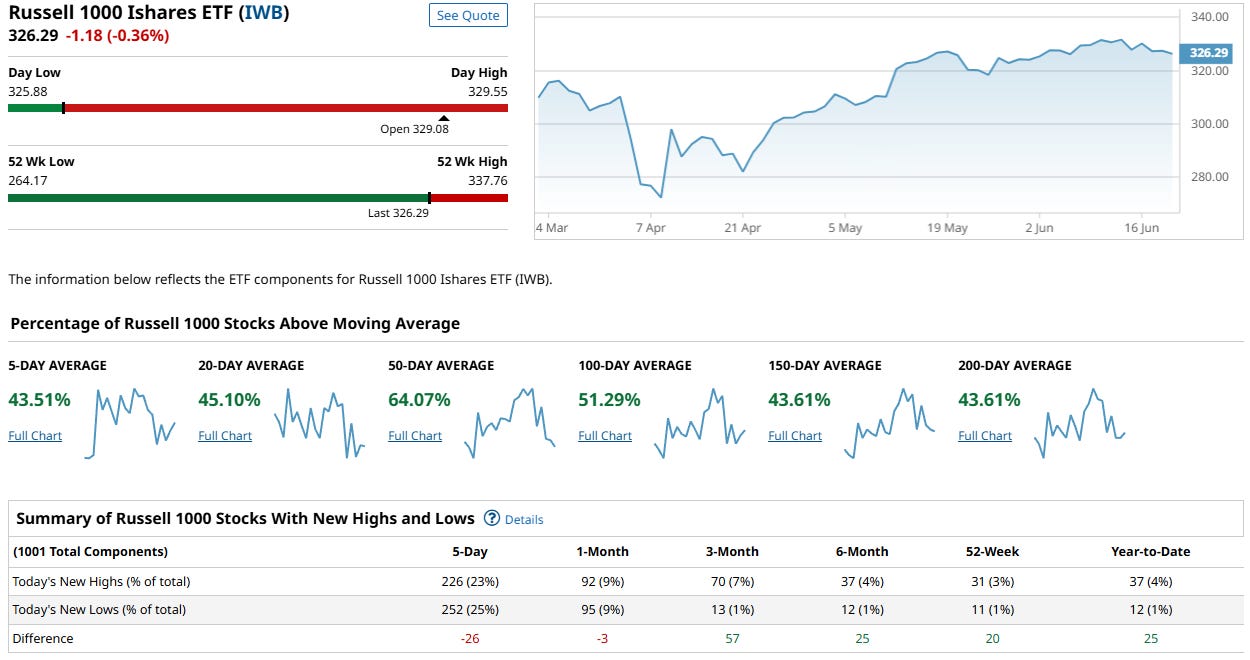Click the (1001 Total Components) label
This screenshot has width=1250, height=660.
[90, 552]
